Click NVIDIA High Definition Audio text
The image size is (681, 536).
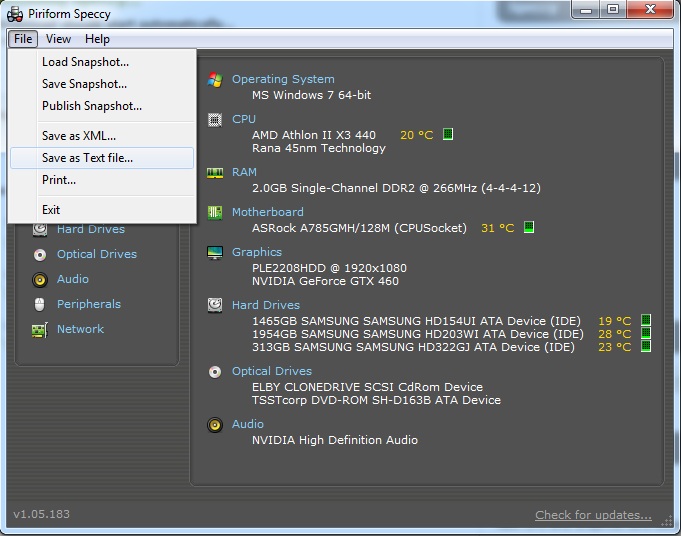coord(334,440)
